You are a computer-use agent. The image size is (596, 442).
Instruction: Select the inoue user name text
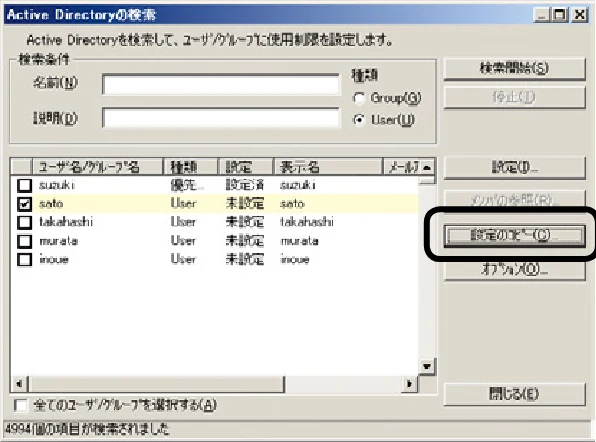click(x=54, y=260)
